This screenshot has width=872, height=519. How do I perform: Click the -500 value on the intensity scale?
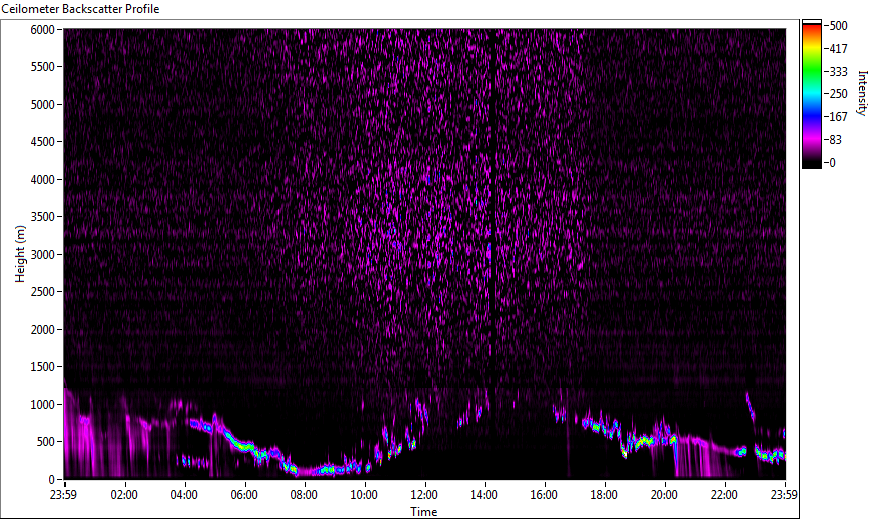click(836, 26)
